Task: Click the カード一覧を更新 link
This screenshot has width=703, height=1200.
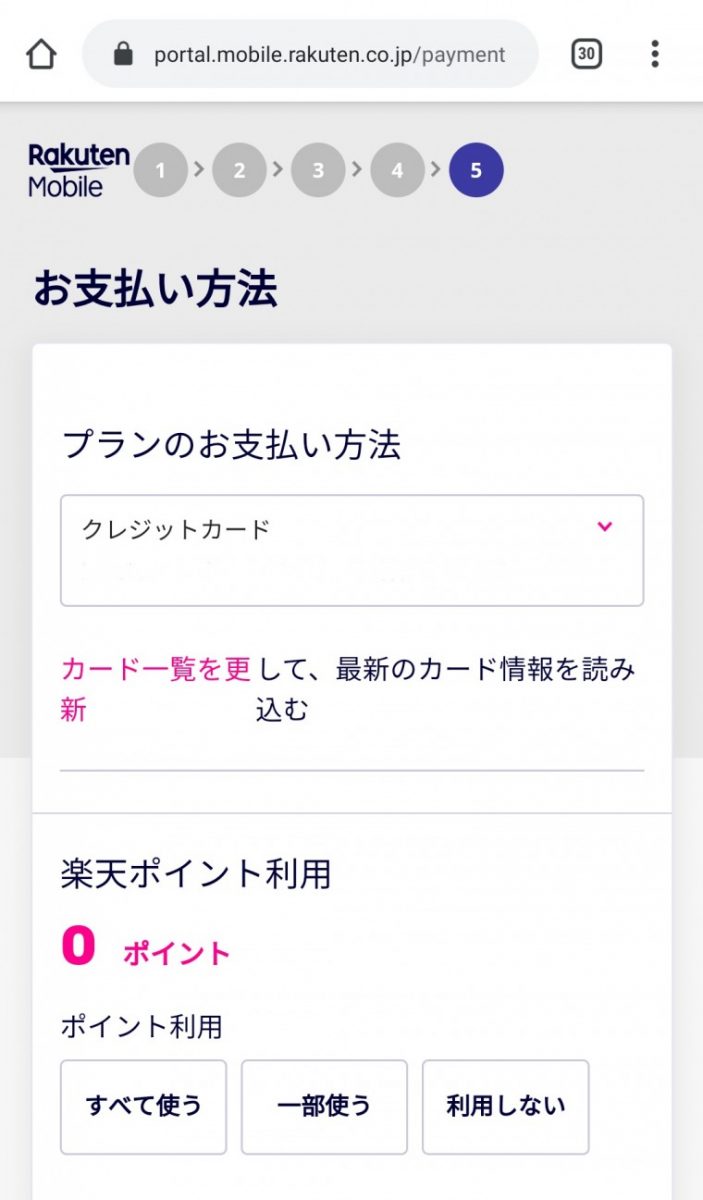Action: click(x=155, y=670)
